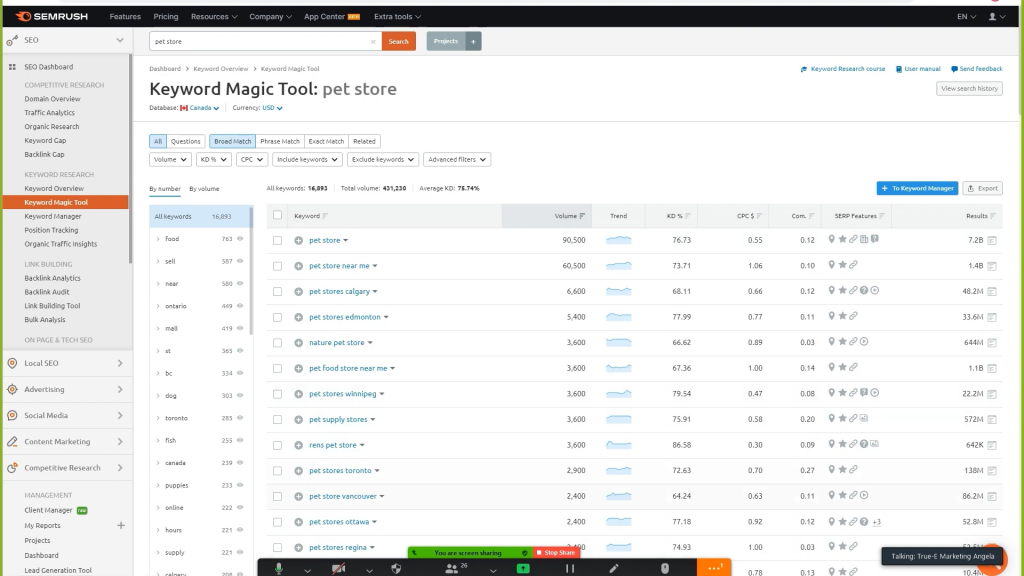
Task: Expand the 'ontario' keyword group
Action: pos(158,306)
